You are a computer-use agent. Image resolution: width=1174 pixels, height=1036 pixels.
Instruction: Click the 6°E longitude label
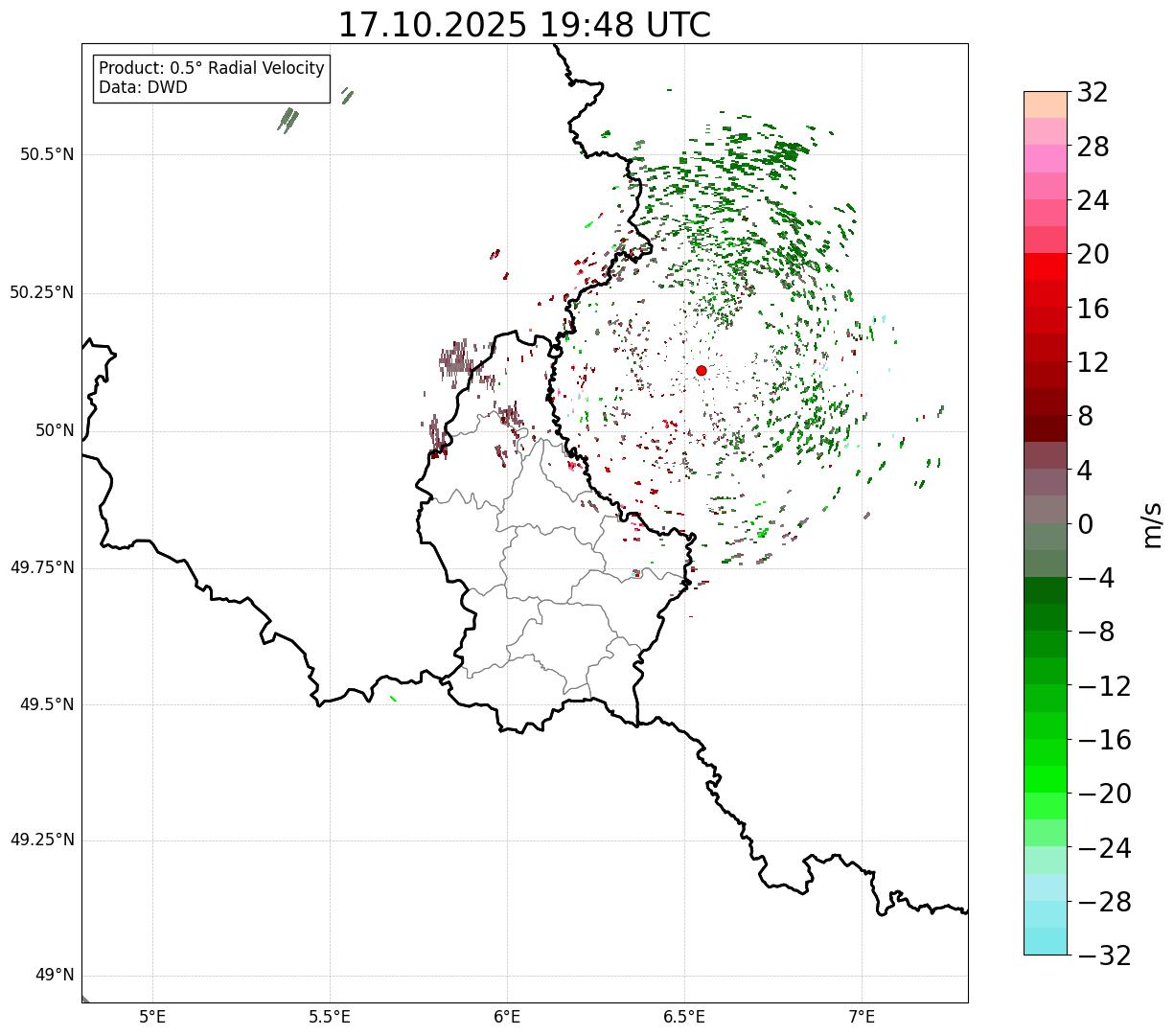[507, 1016]
